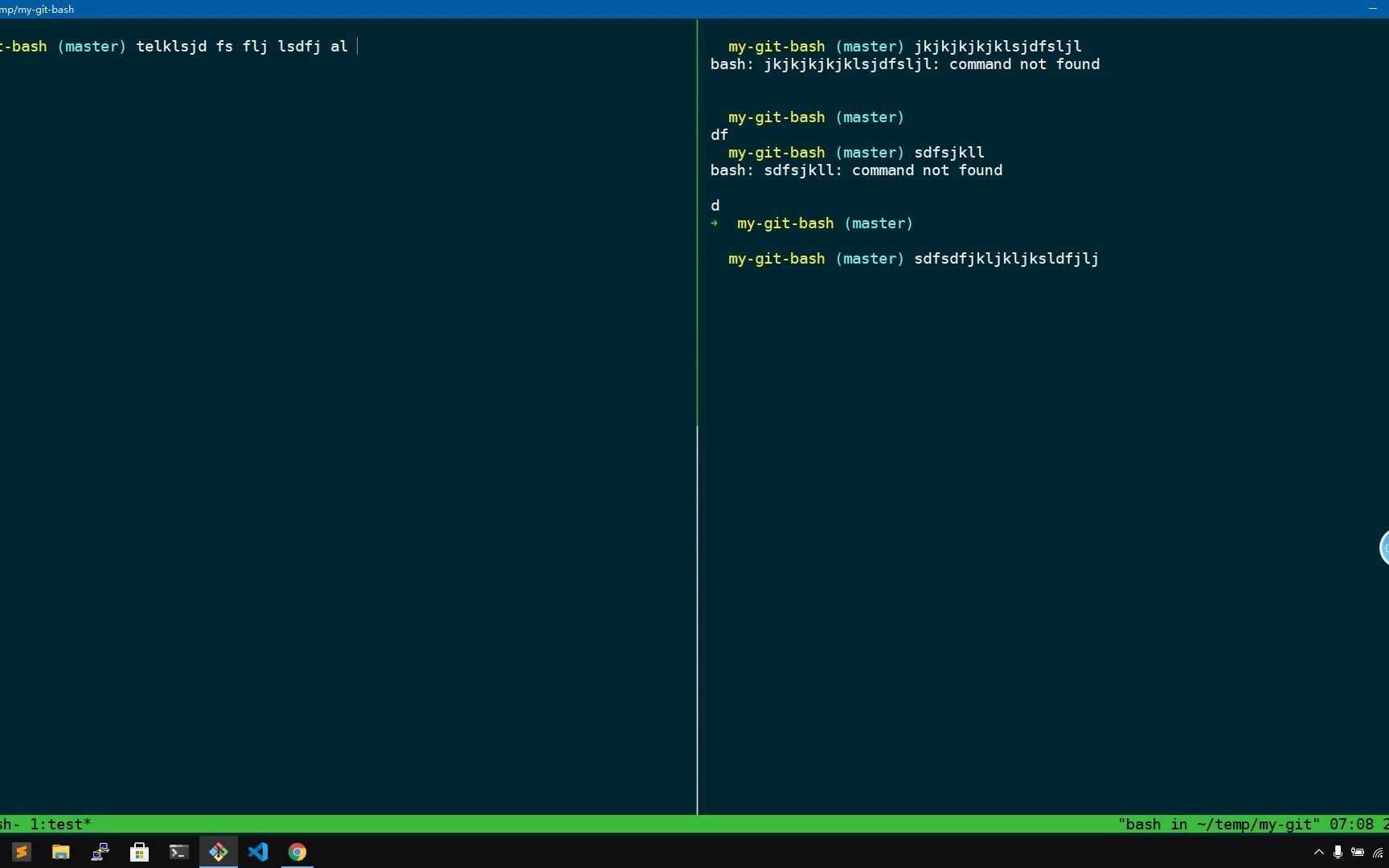
Task: Click the last command "sdfsdfjkljkljksldfjlj"
Action: [x=1006, y=259]
